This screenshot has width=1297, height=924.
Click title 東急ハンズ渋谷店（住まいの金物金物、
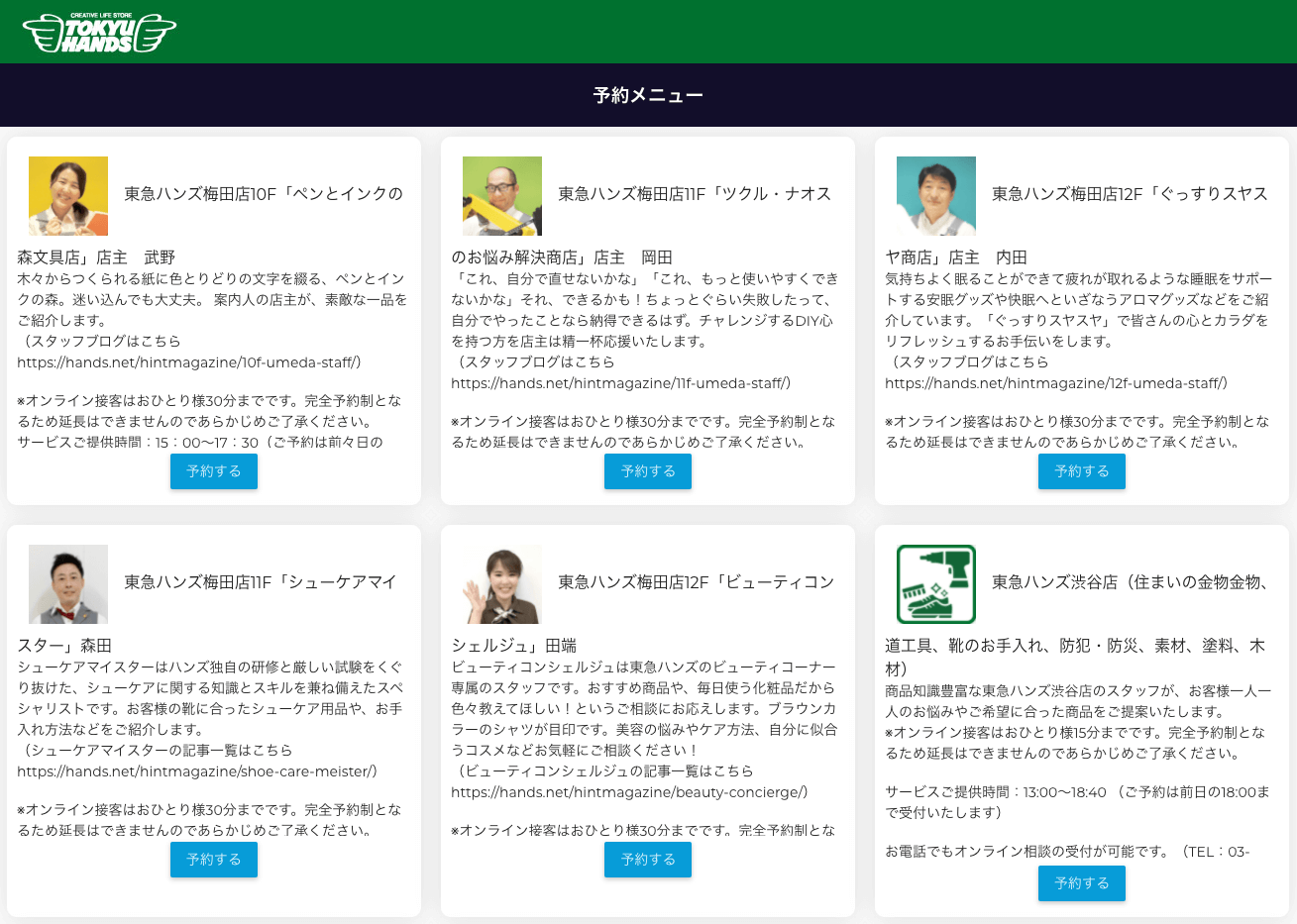pos(1132,582)
